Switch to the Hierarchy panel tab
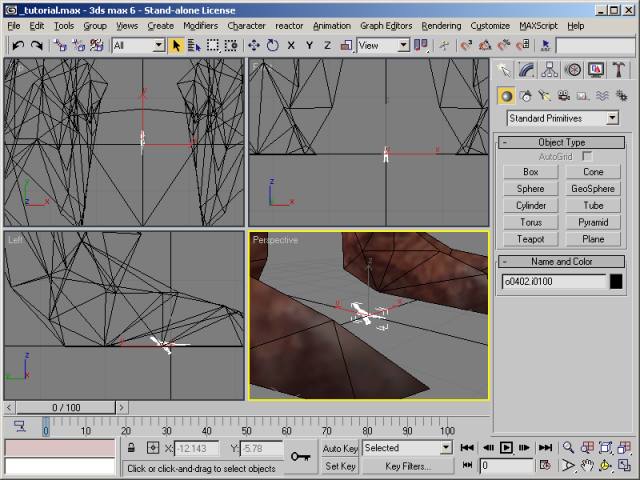This screenshot has height=480, width=640. [550, 70]
